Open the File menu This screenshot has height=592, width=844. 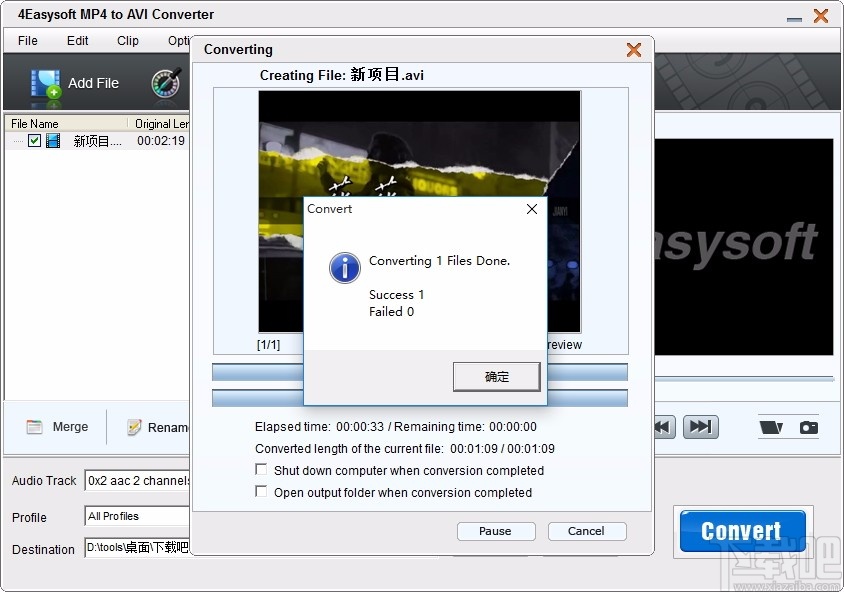coord(26,41)
